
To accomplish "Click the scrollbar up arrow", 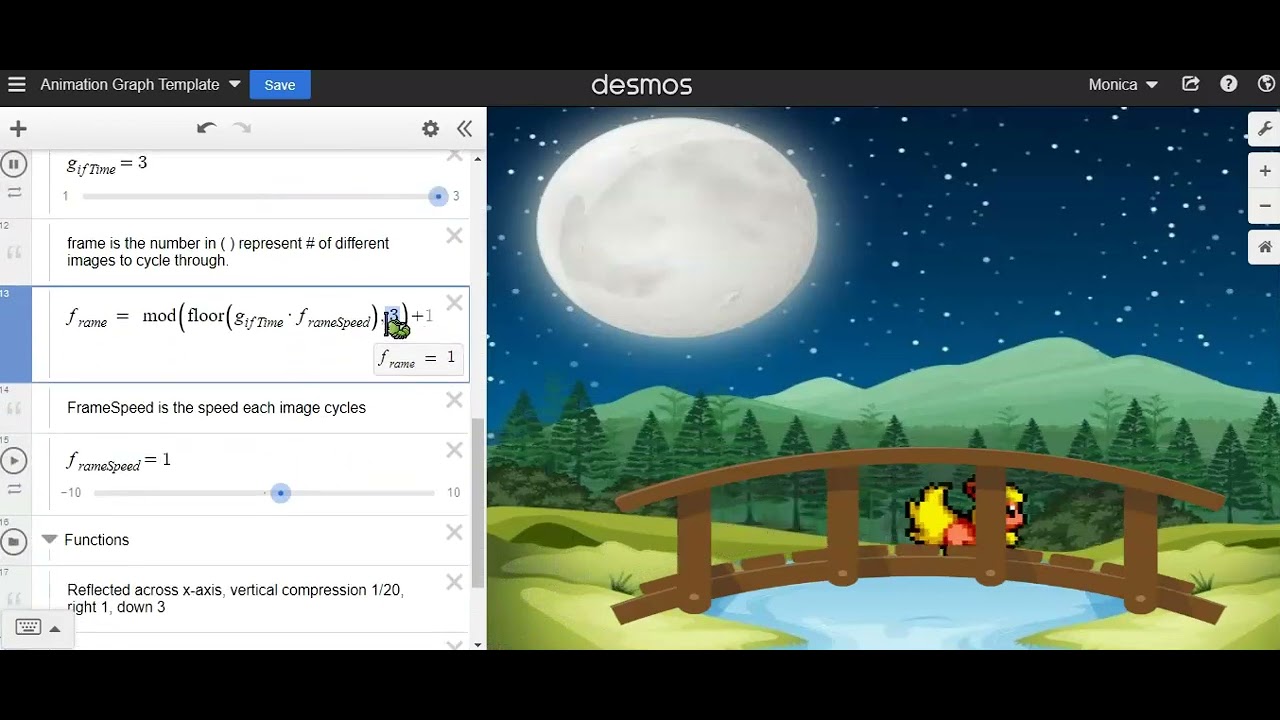I will 478,158.
